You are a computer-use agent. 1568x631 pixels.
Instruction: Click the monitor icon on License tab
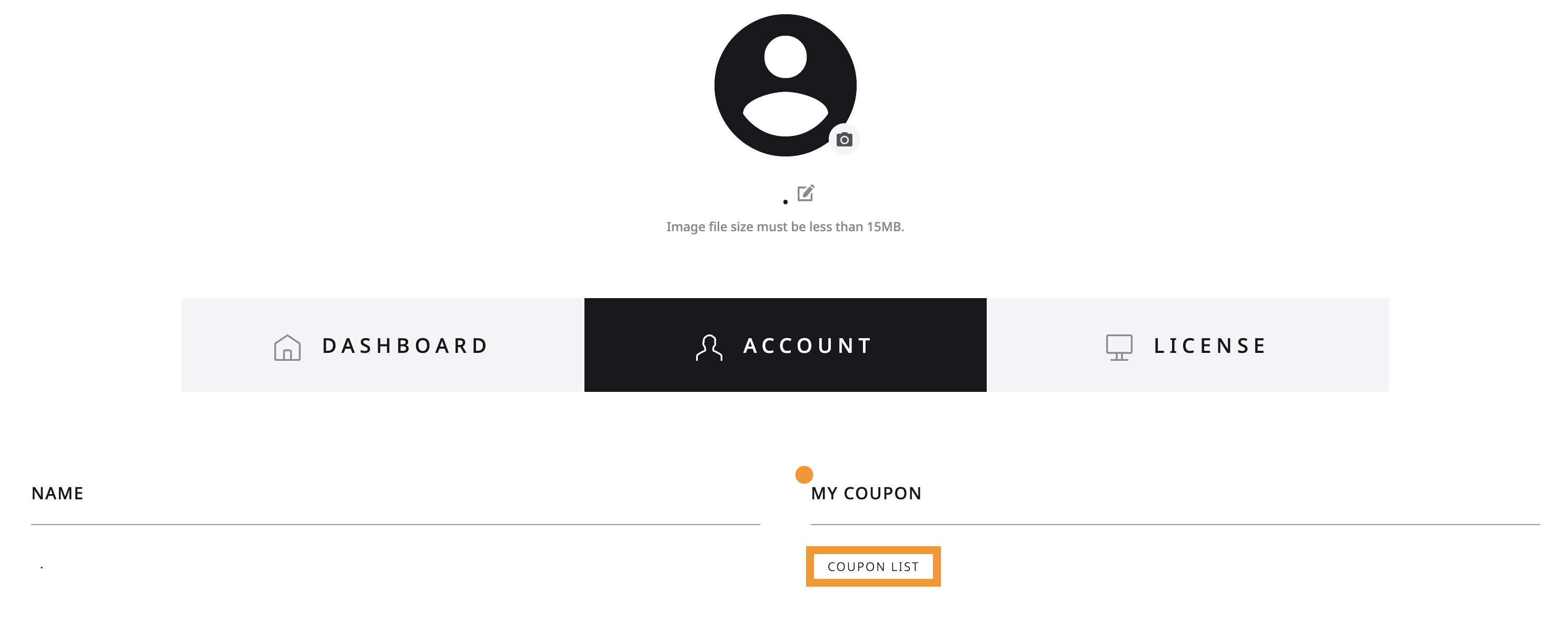pyautogui.click(x=1119, y=347)
